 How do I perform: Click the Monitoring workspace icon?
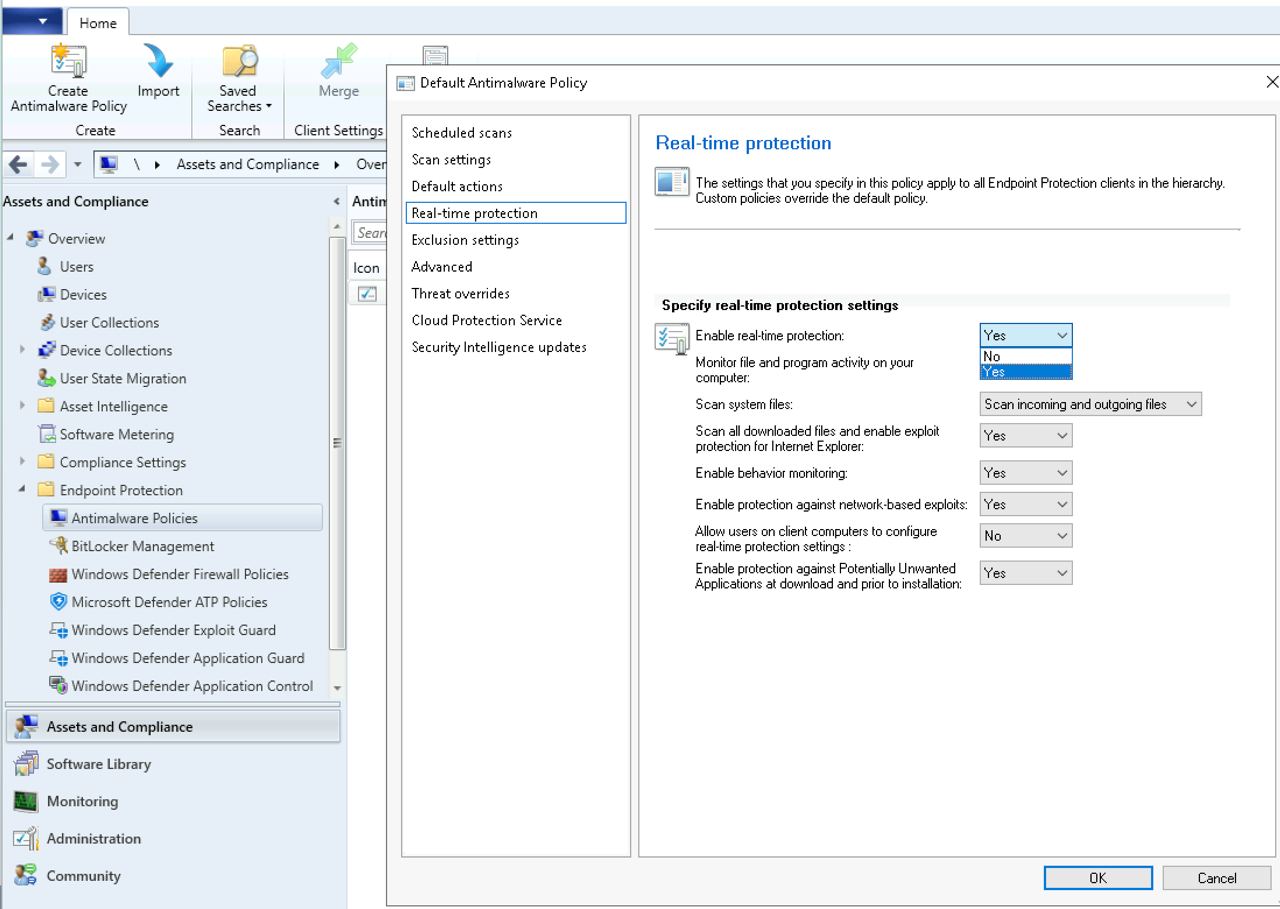tap(26, 801)
